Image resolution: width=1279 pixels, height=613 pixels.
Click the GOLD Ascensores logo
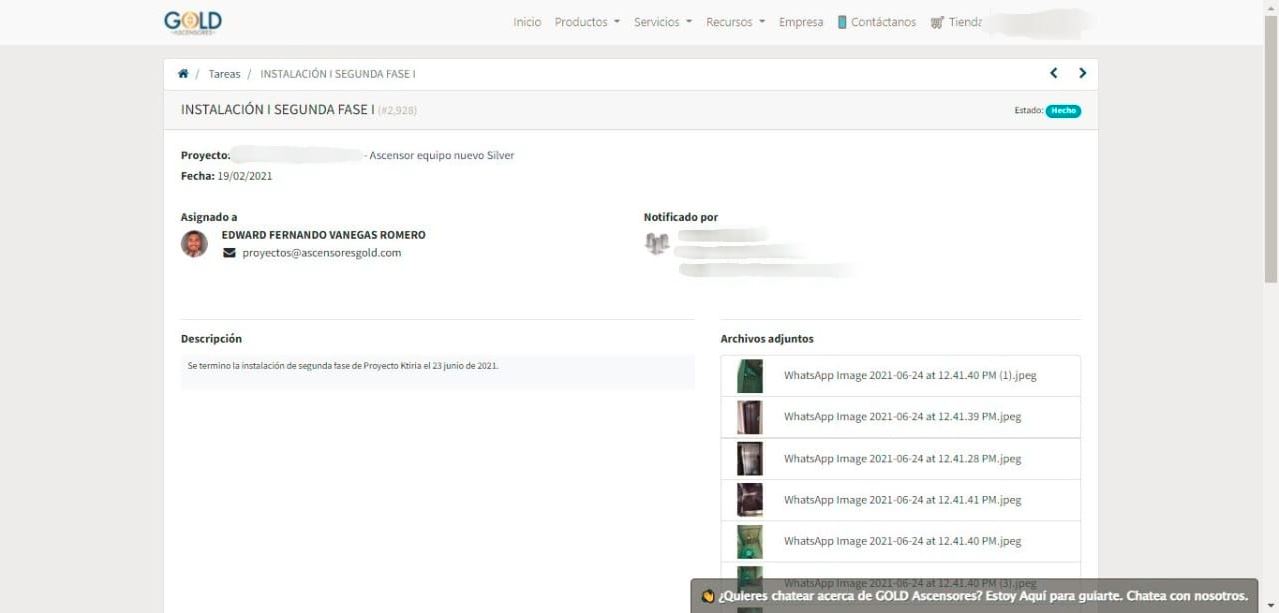point(193,22)
